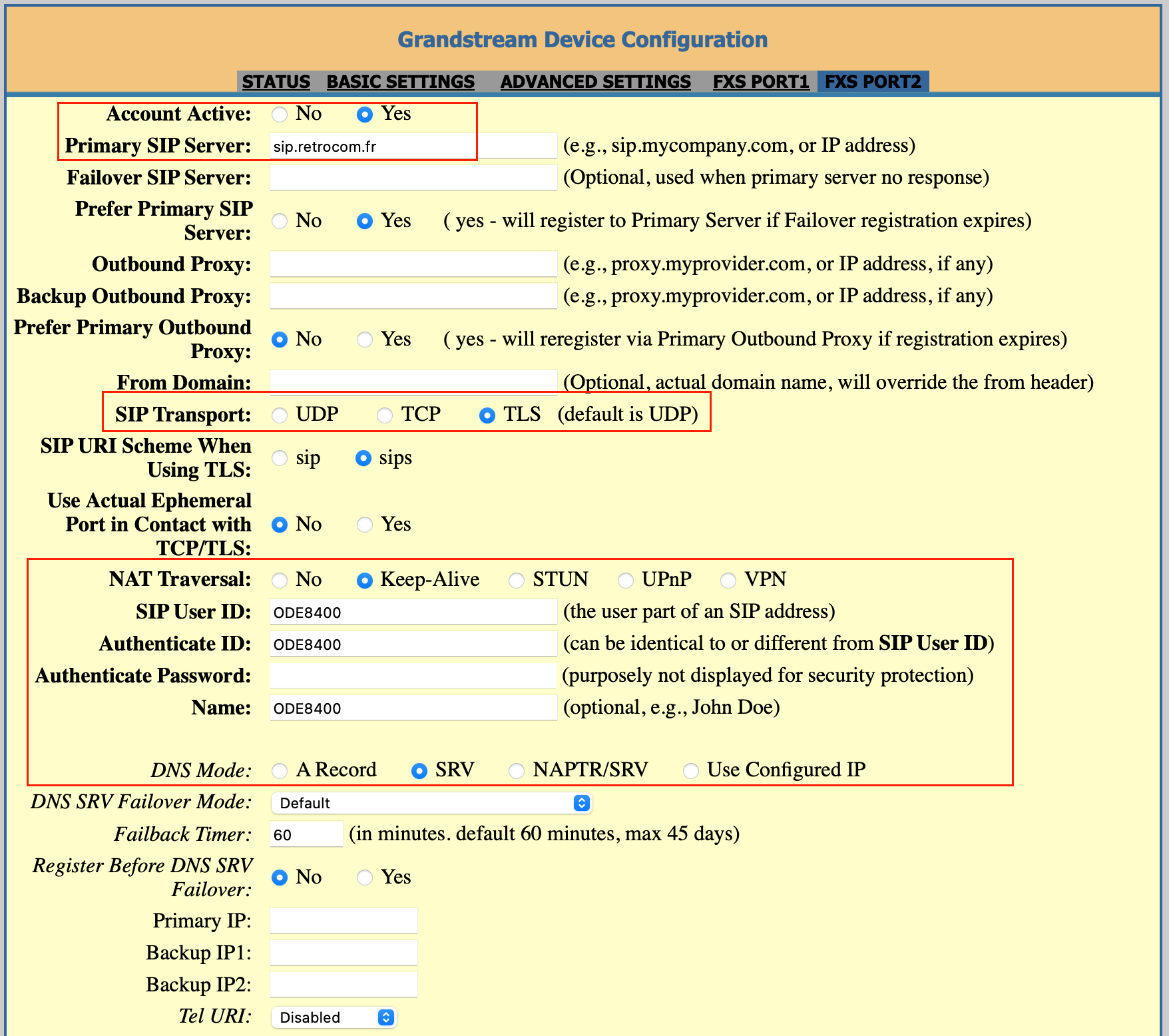This screenshot has height=1036, width=1169.
Task: Open the ADVANCED SETTINGS tab
Action: pyautogui.click(x=595, y=81)
